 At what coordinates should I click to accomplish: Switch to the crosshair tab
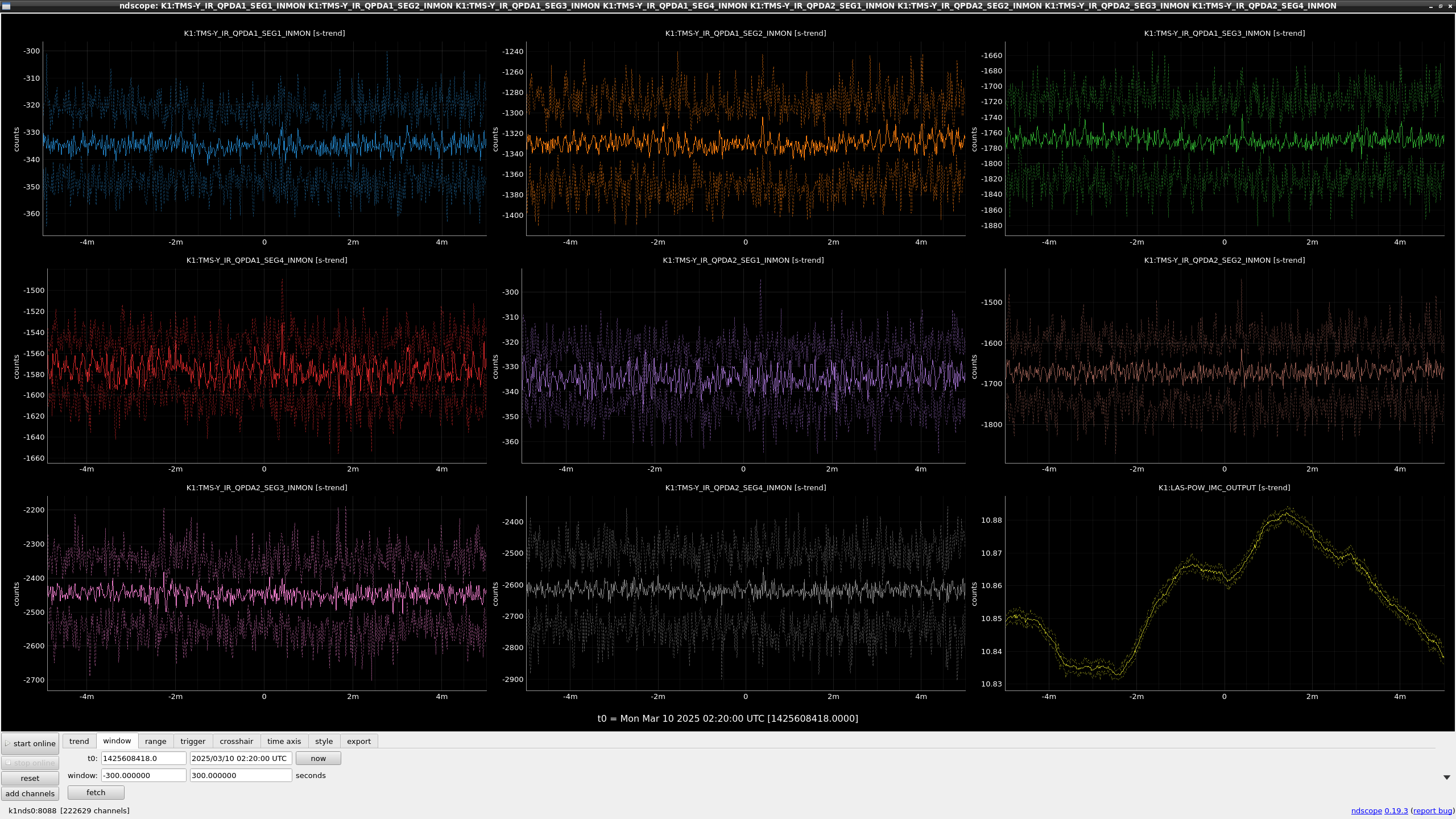point(237,741)
